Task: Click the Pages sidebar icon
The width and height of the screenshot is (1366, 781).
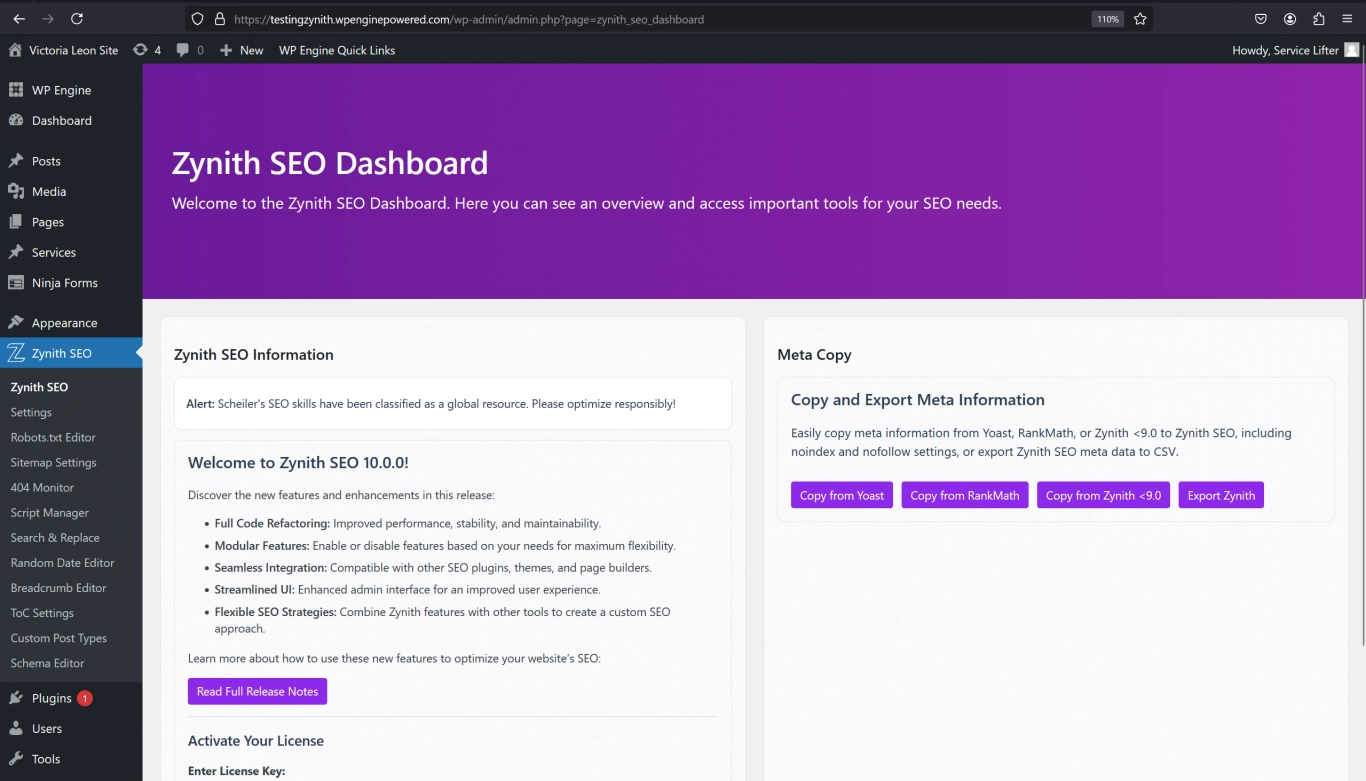Action: (15, 222)
